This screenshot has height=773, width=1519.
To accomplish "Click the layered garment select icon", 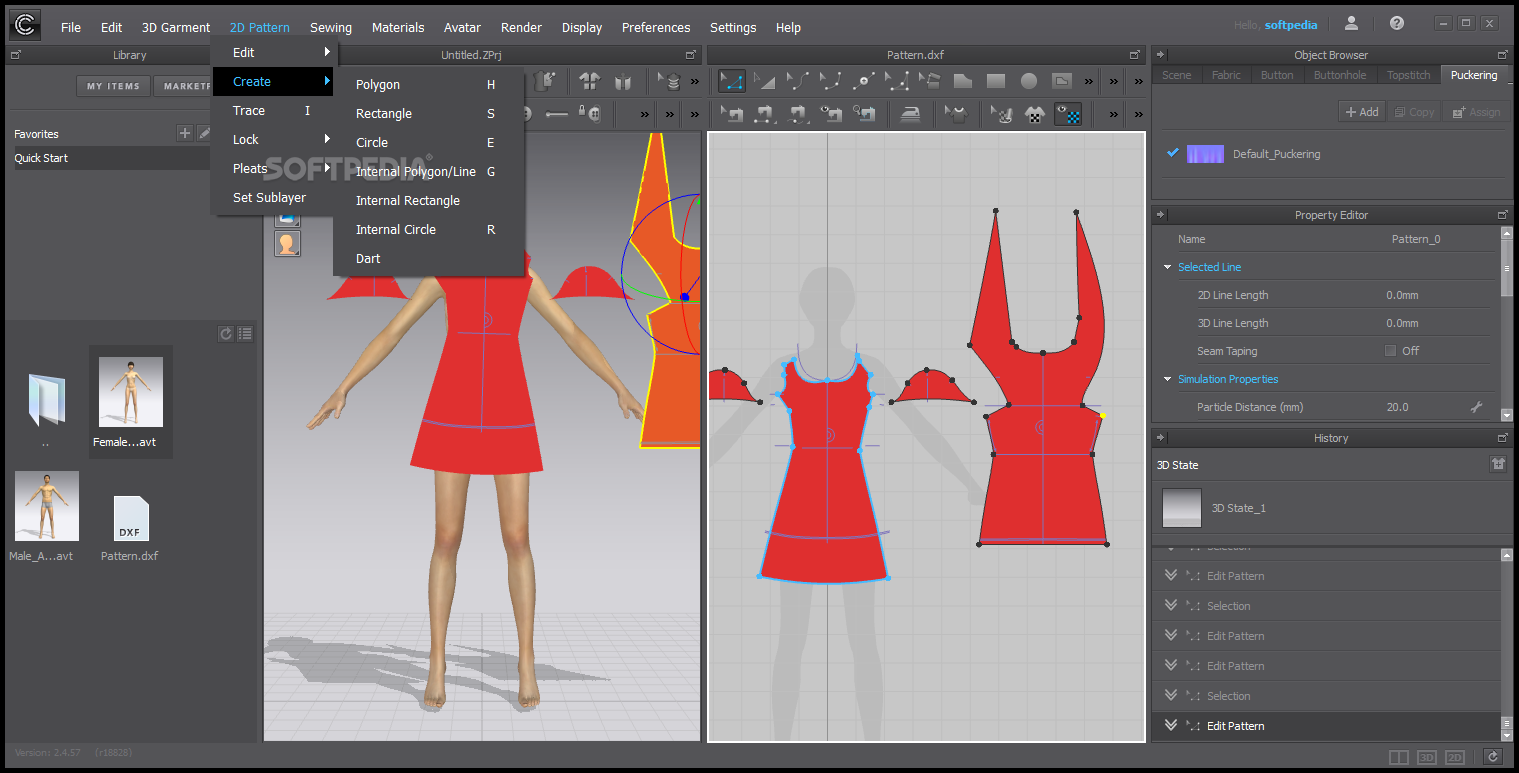I will (670, 81).
